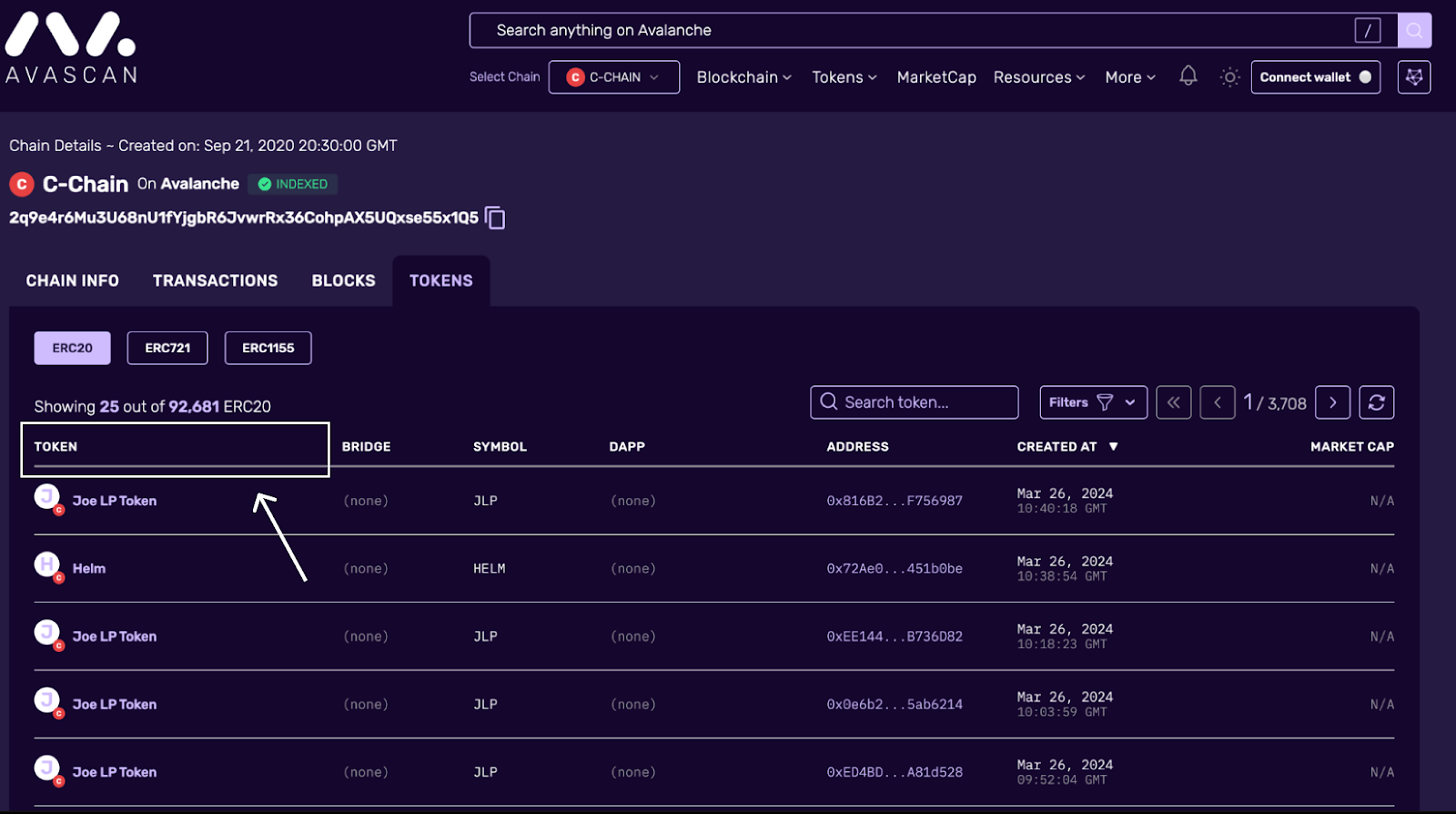The image size is (1456, 814).
Task: Open address 0x816B2...F756987
Action: (895, 501)
